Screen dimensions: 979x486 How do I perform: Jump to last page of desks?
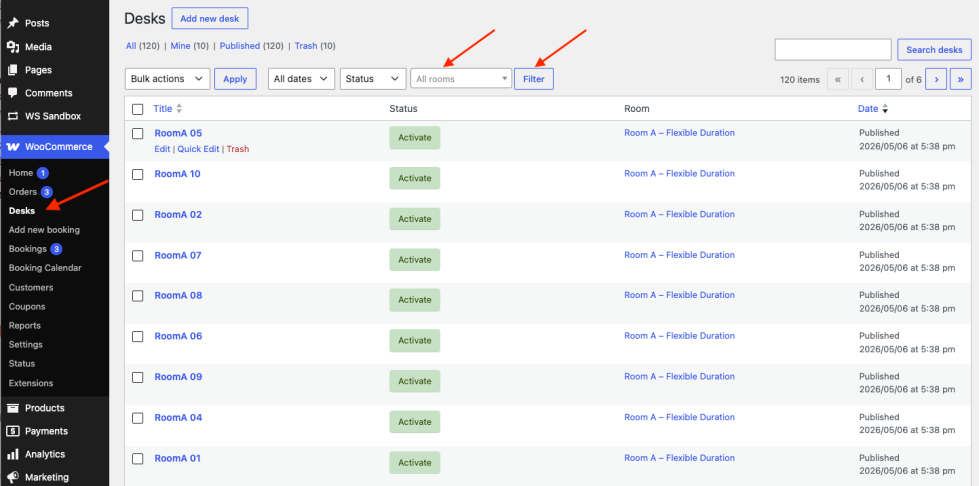(960, 79)
